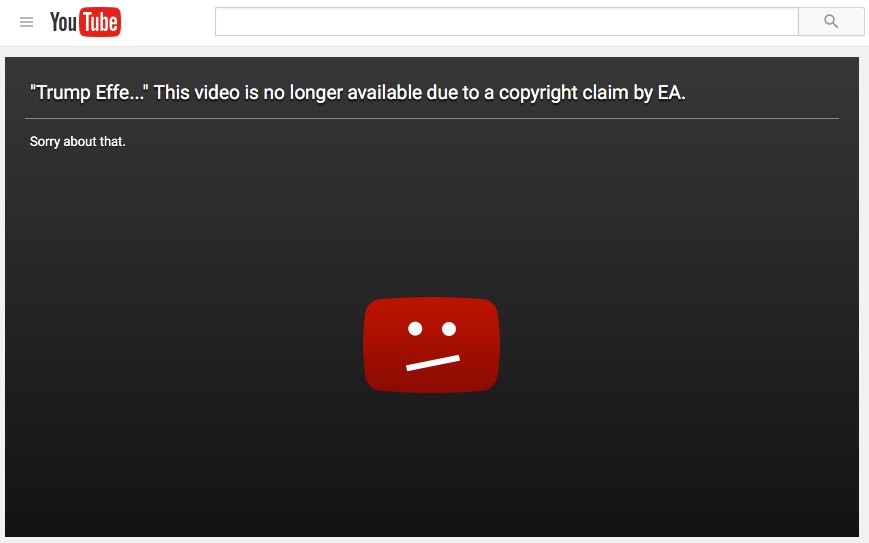The height and width of the screenshot is (543, 869).
Task: Focus the YouTube search input field
Action: click(507, 22)
